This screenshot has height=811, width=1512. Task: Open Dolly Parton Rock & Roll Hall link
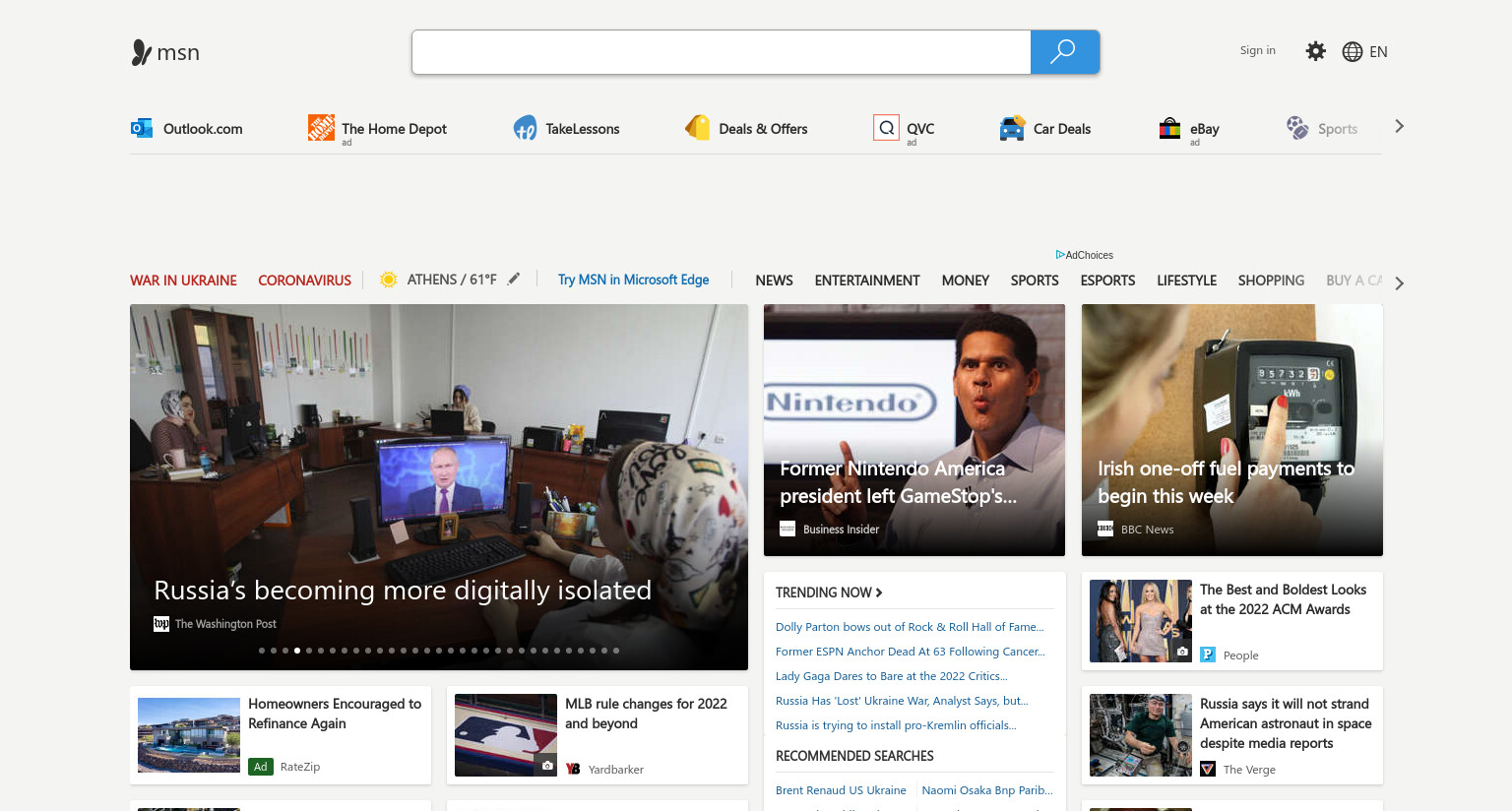pyautogui.click(x=910, y=627)
